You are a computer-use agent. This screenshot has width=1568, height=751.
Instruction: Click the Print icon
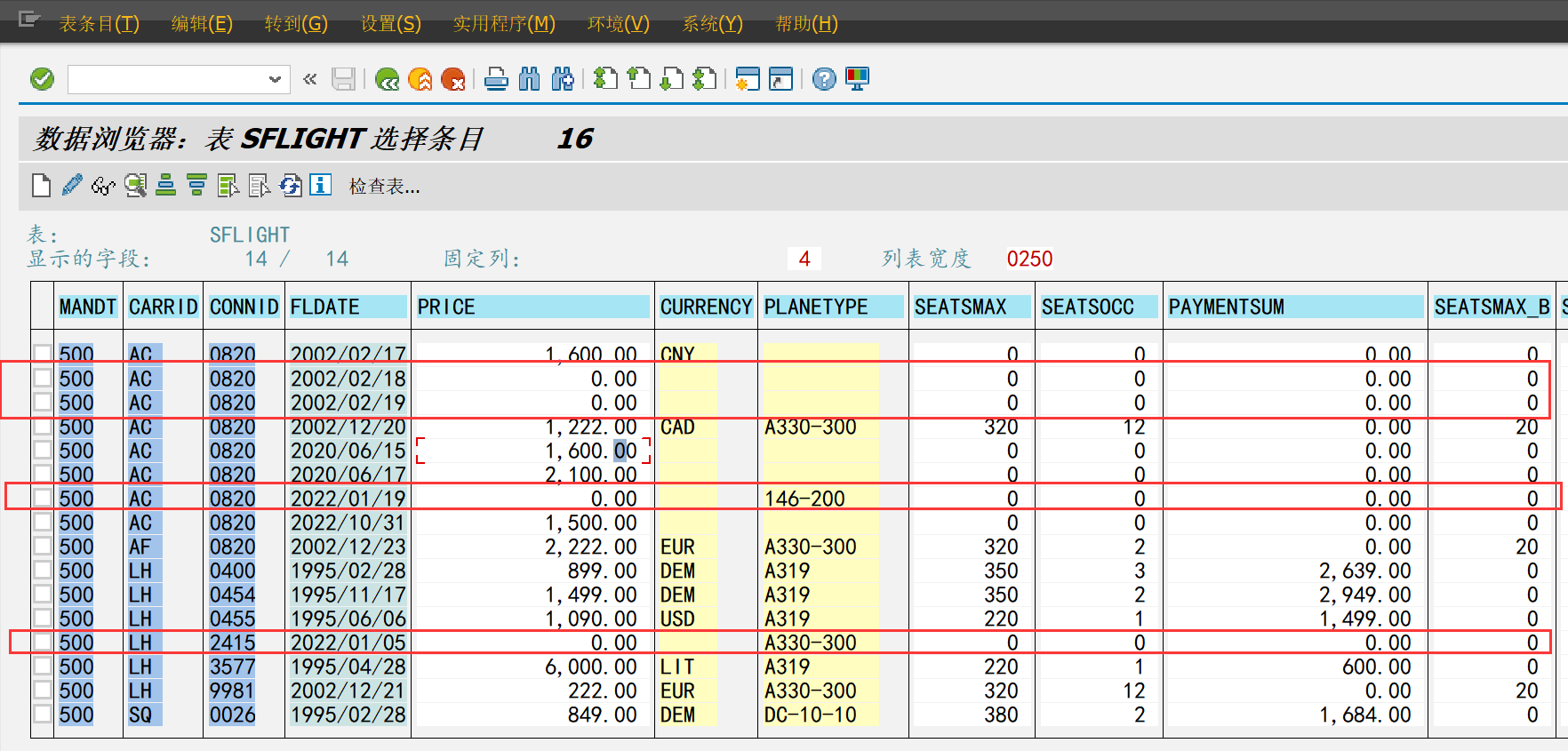497,79
